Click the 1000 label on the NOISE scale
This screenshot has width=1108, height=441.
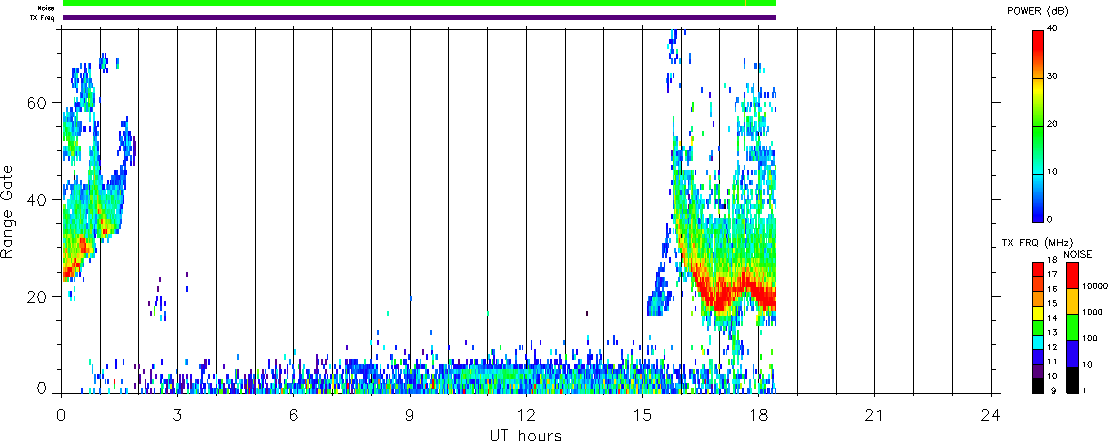click(x=1092, y=312)
